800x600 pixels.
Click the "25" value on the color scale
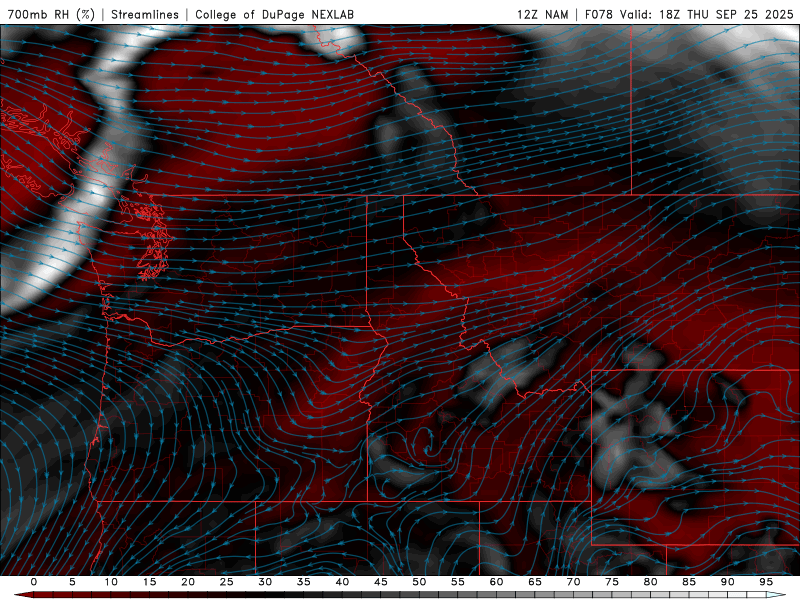click(227, 582)
